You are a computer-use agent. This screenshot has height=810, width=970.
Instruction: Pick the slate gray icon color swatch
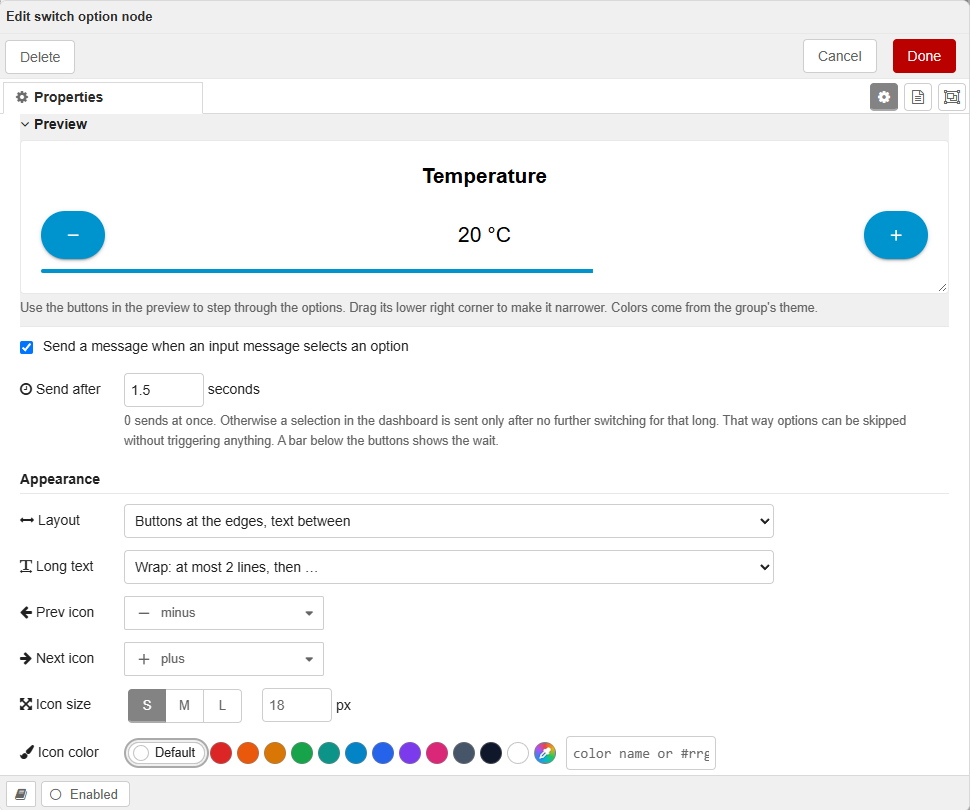pos(464,753)
